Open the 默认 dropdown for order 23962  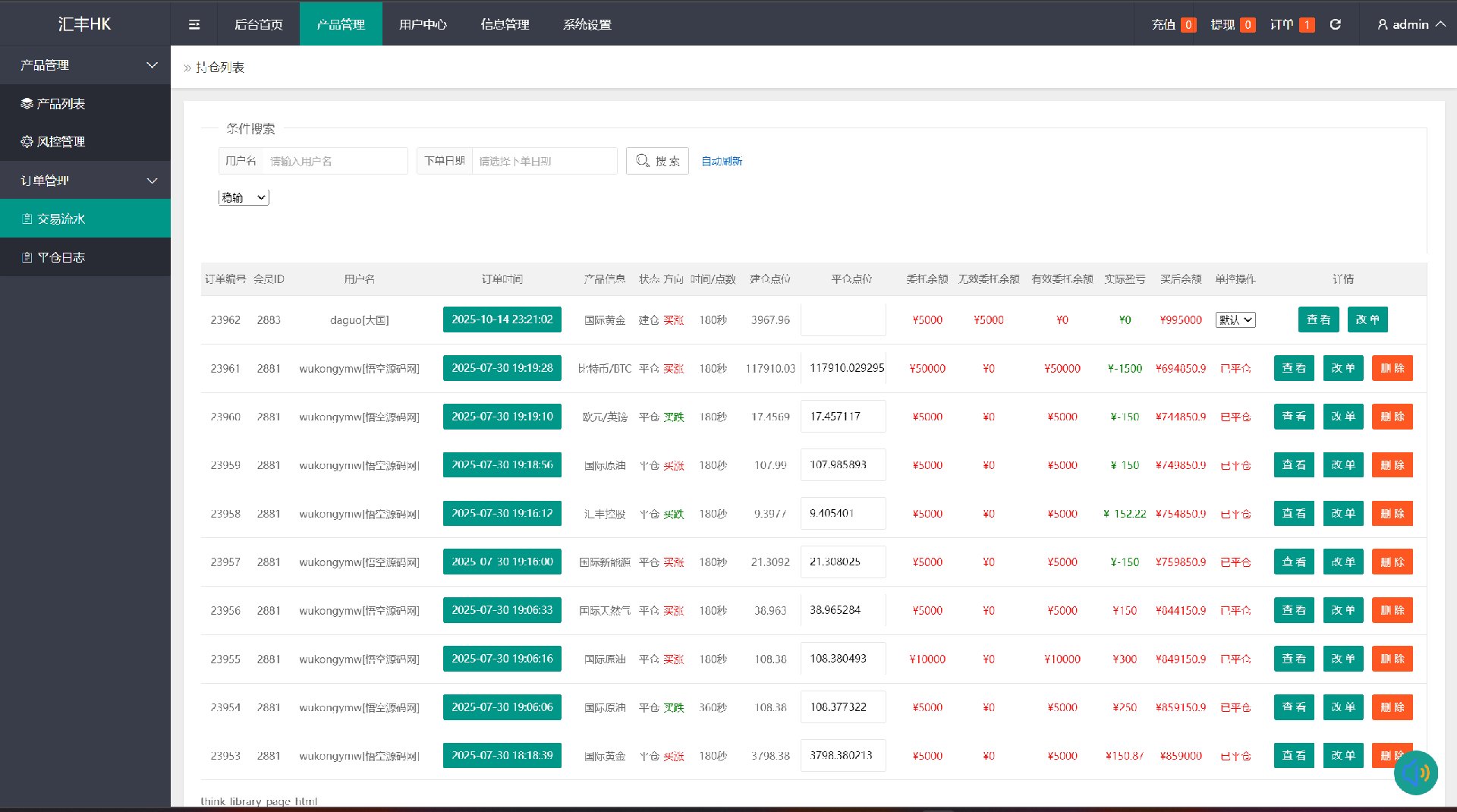tap(1235, 320)
